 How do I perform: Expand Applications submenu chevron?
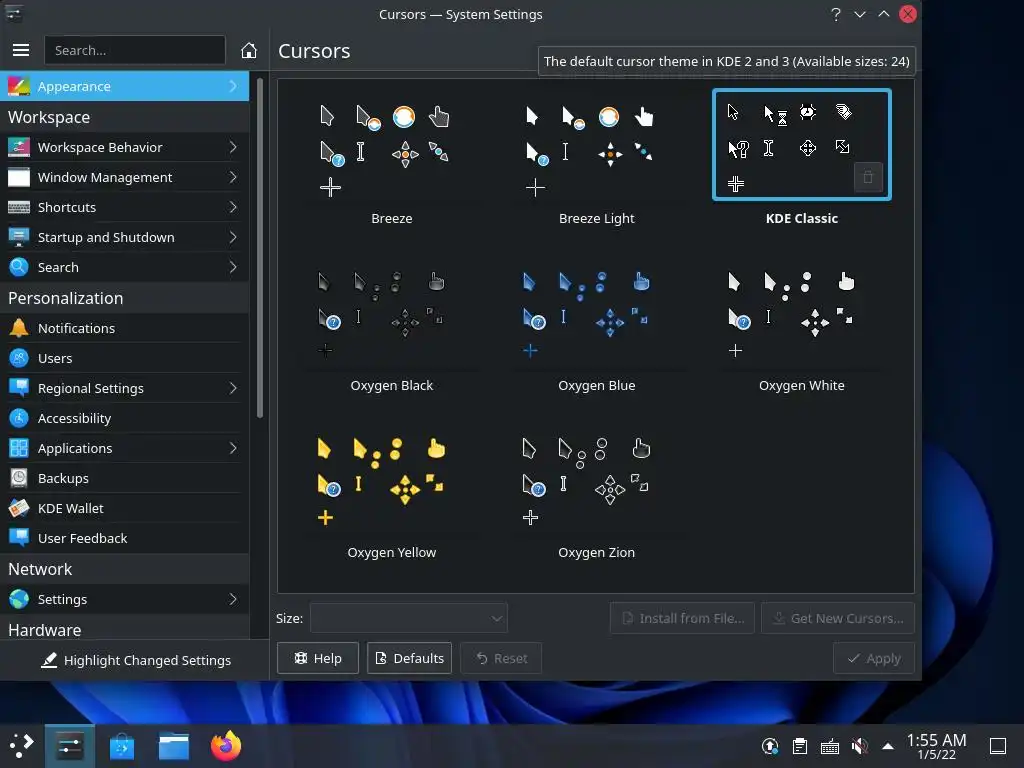click(x=233, y=448)
